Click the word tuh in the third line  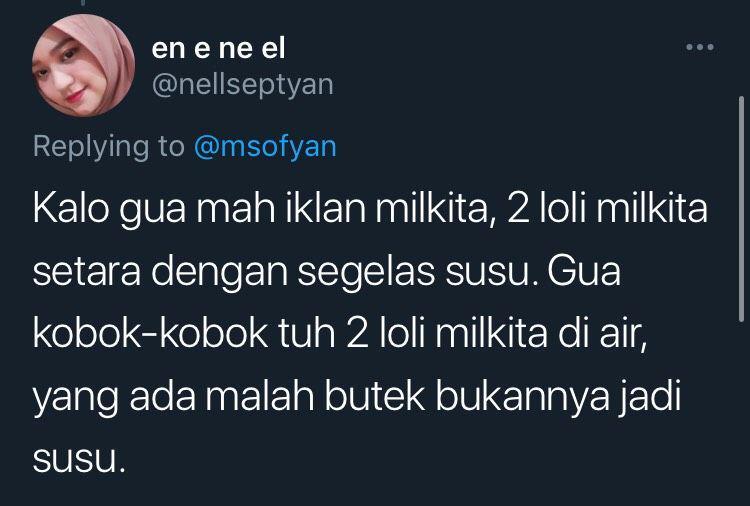tap(307, 333)
